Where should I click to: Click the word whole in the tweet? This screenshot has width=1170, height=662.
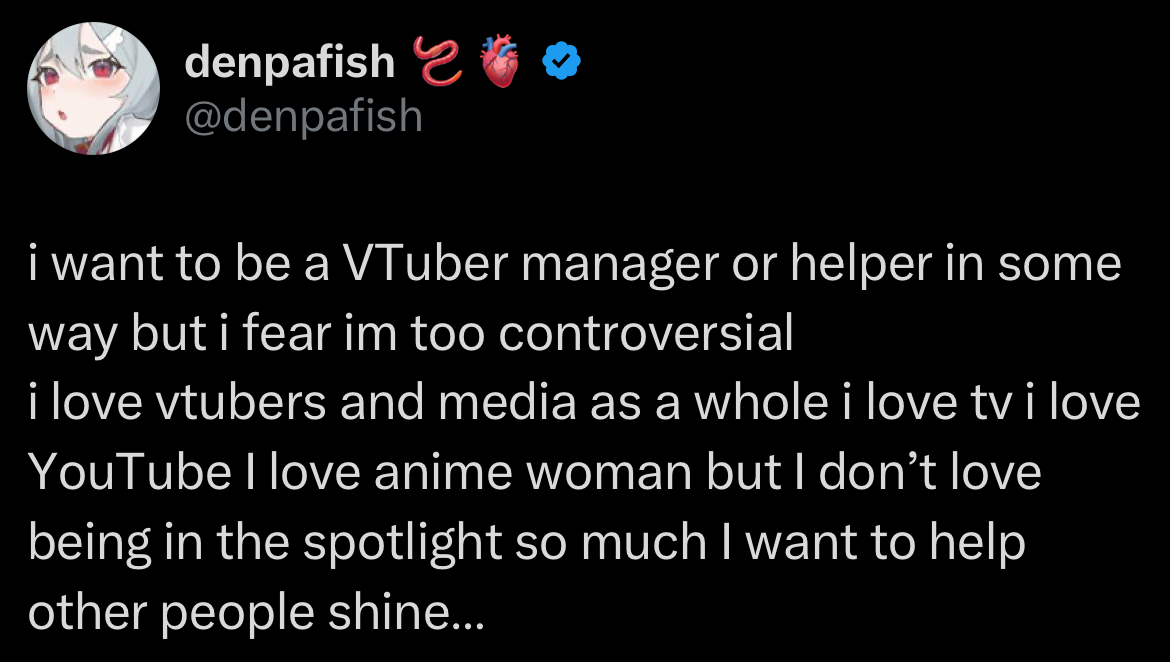click(761, 403)
